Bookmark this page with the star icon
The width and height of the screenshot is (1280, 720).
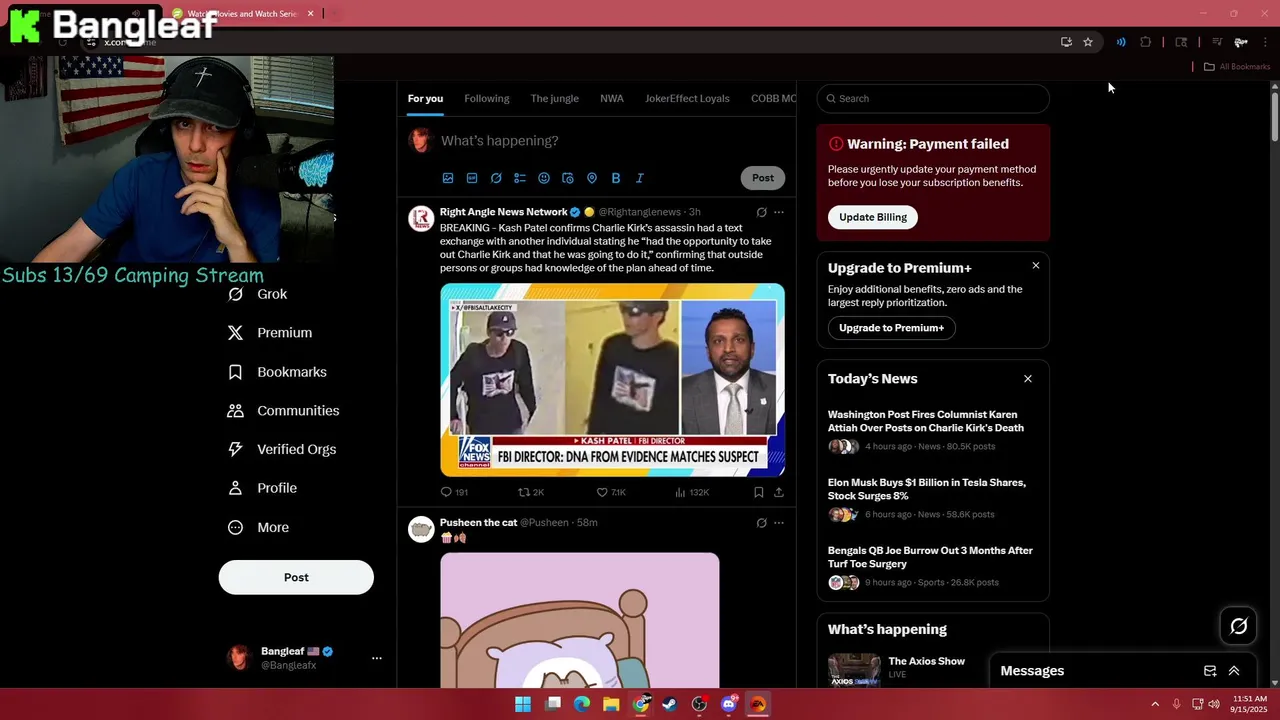pyautogui.click(x=1088, y=42)
